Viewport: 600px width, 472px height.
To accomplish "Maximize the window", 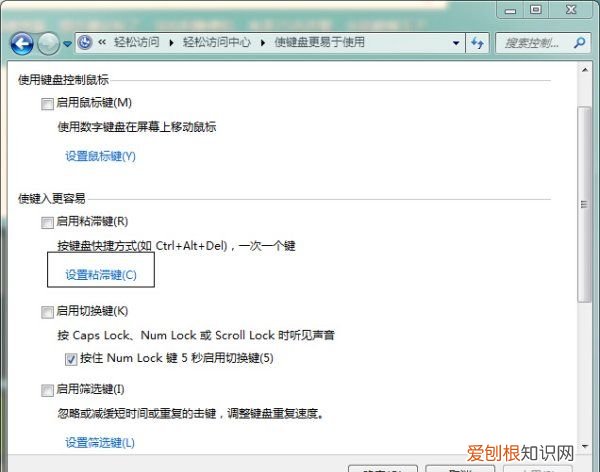I will pyautogui.click(x=536, y=10).
